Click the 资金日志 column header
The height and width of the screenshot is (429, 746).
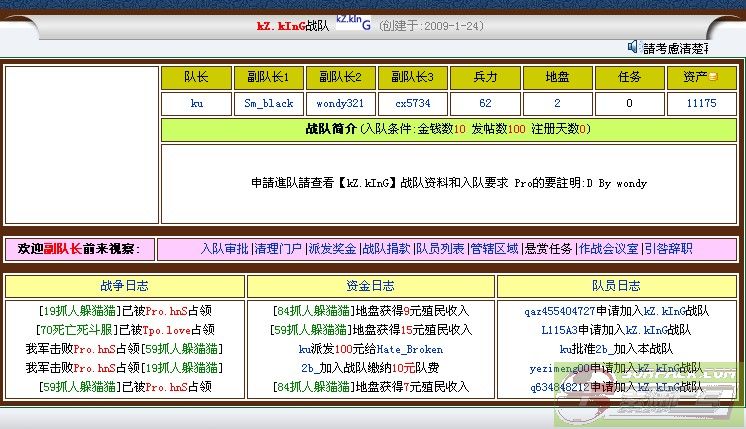[370, 286]
